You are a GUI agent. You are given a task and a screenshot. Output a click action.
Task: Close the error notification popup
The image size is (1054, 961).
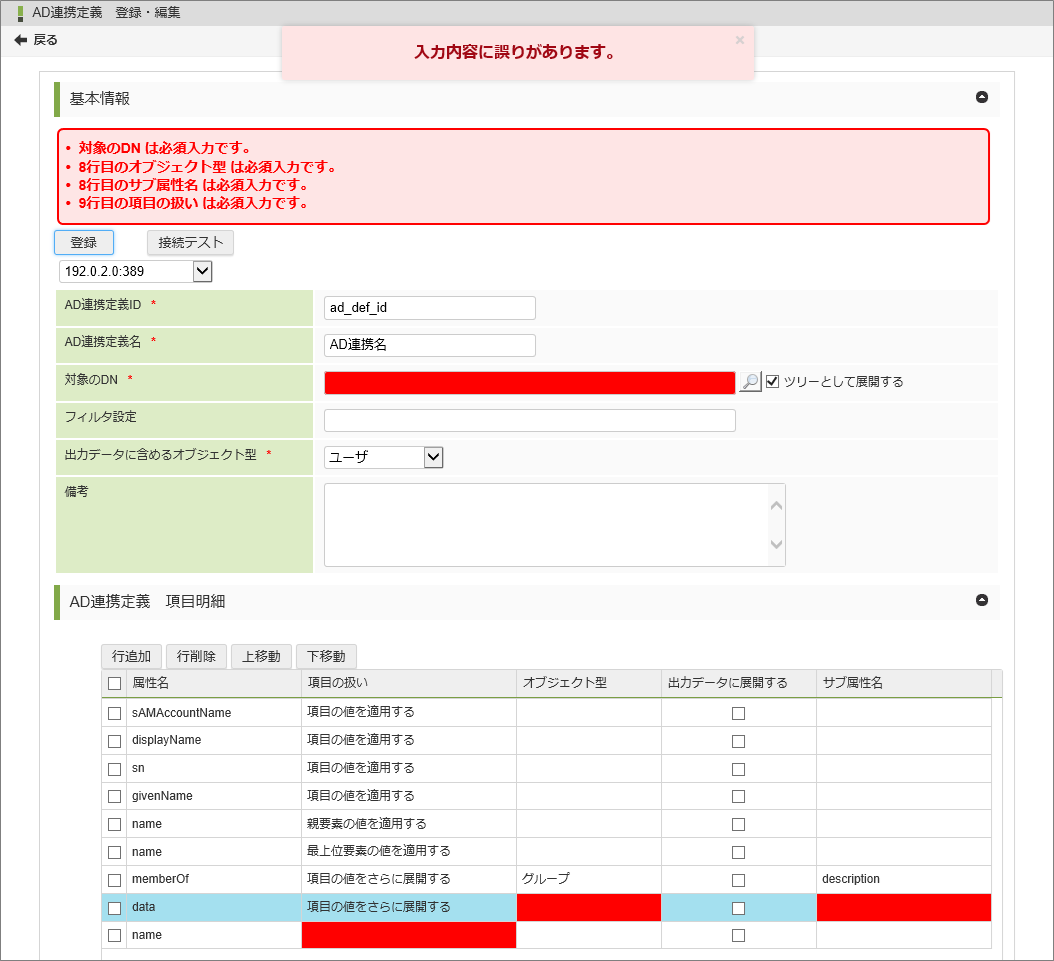pyautogui.click(x=740, y=40)
